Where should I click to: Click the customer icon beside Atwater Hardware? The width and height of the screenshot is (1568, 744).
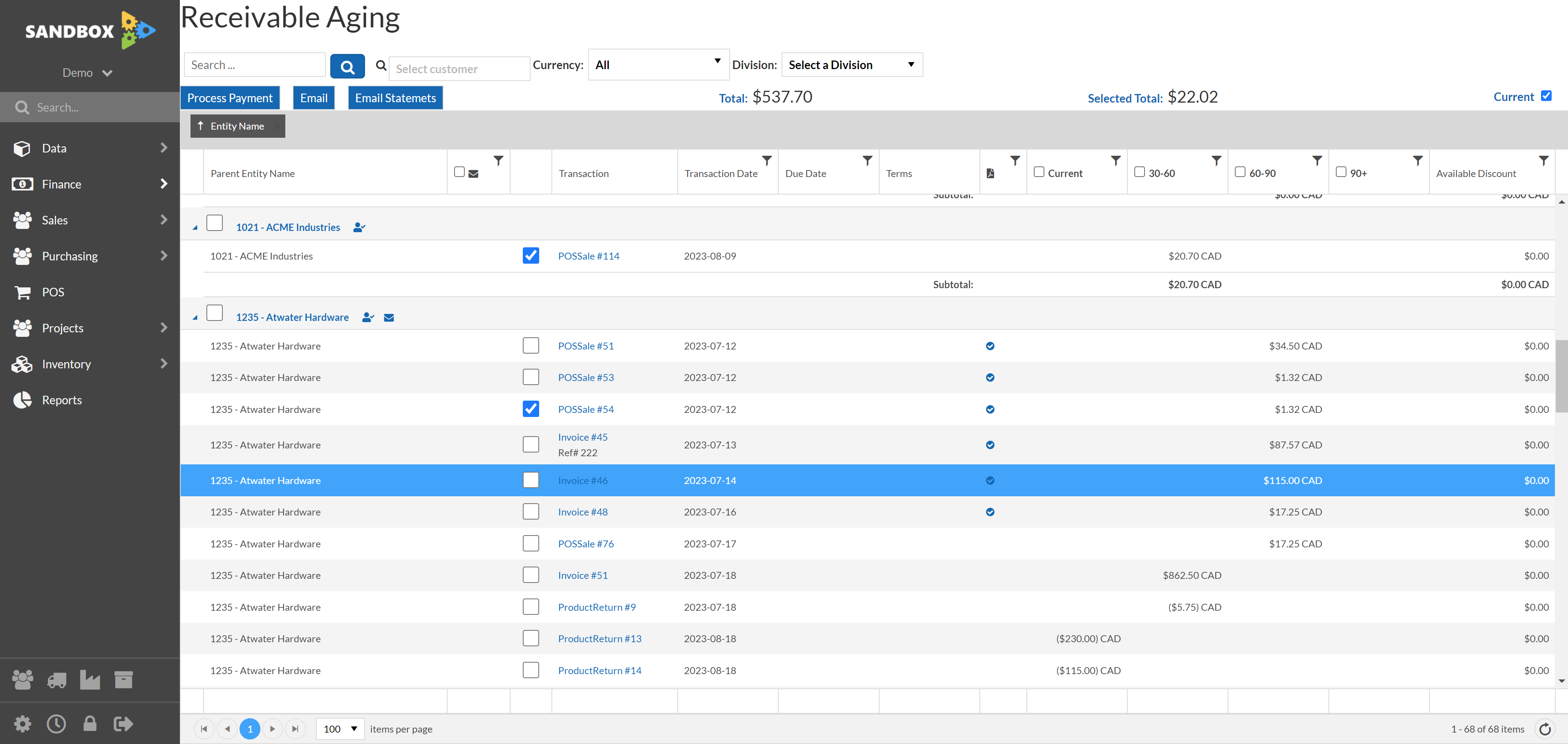click(367, 318)
